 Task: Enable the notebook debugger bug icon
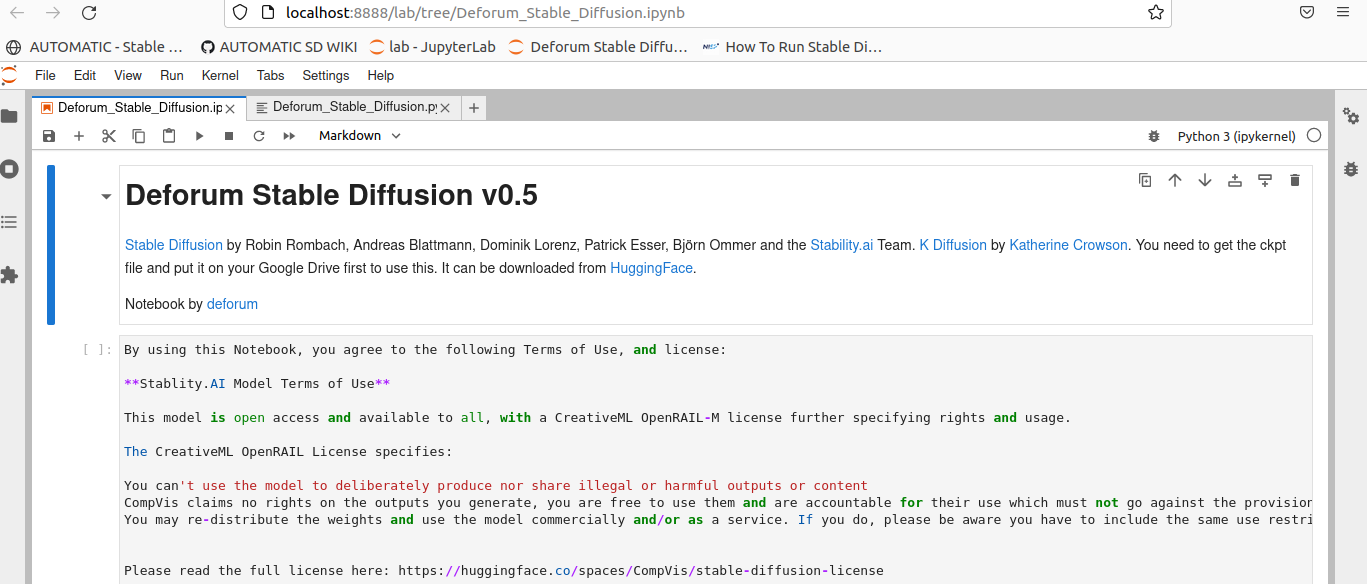pyautogui.click(x=1154, y=136)
